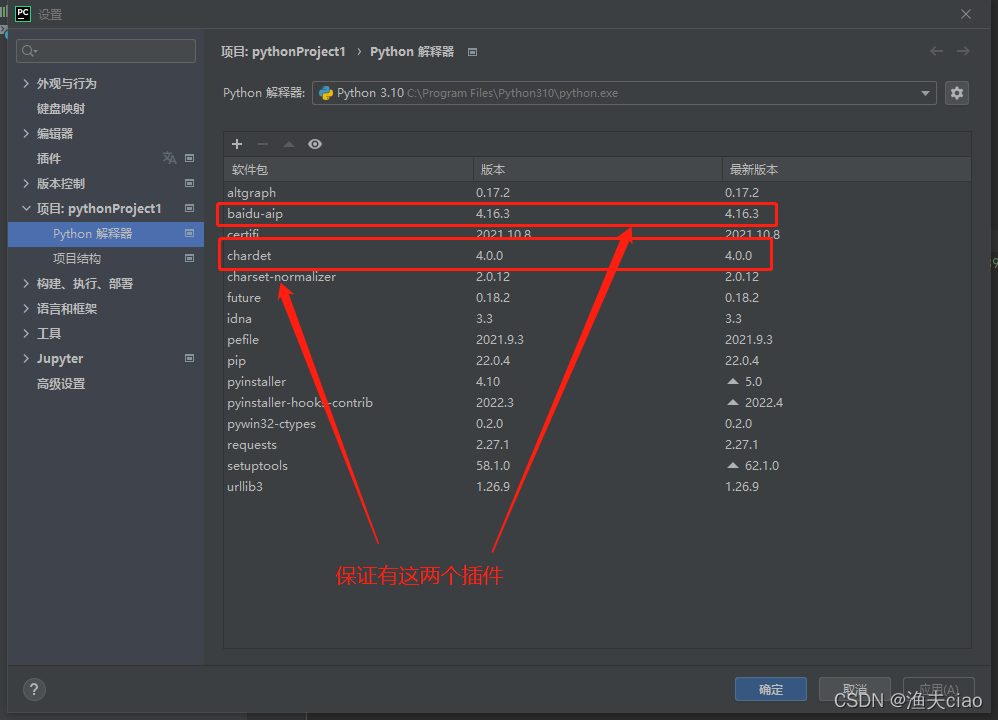Click the project-level marker beside 项目结构

click(190, 258)
